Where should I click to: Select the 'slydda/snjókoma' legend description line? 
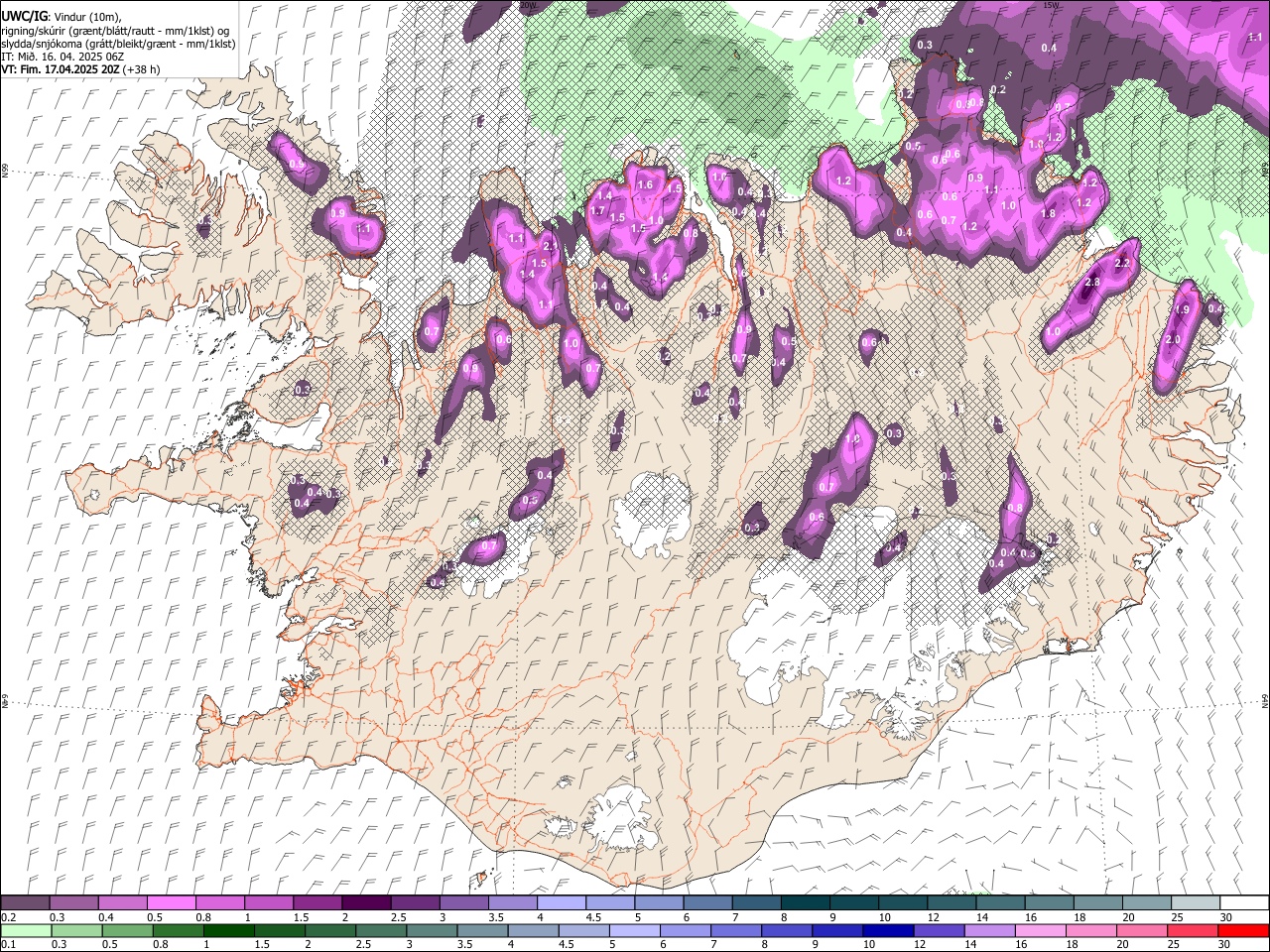coord(118,44)
